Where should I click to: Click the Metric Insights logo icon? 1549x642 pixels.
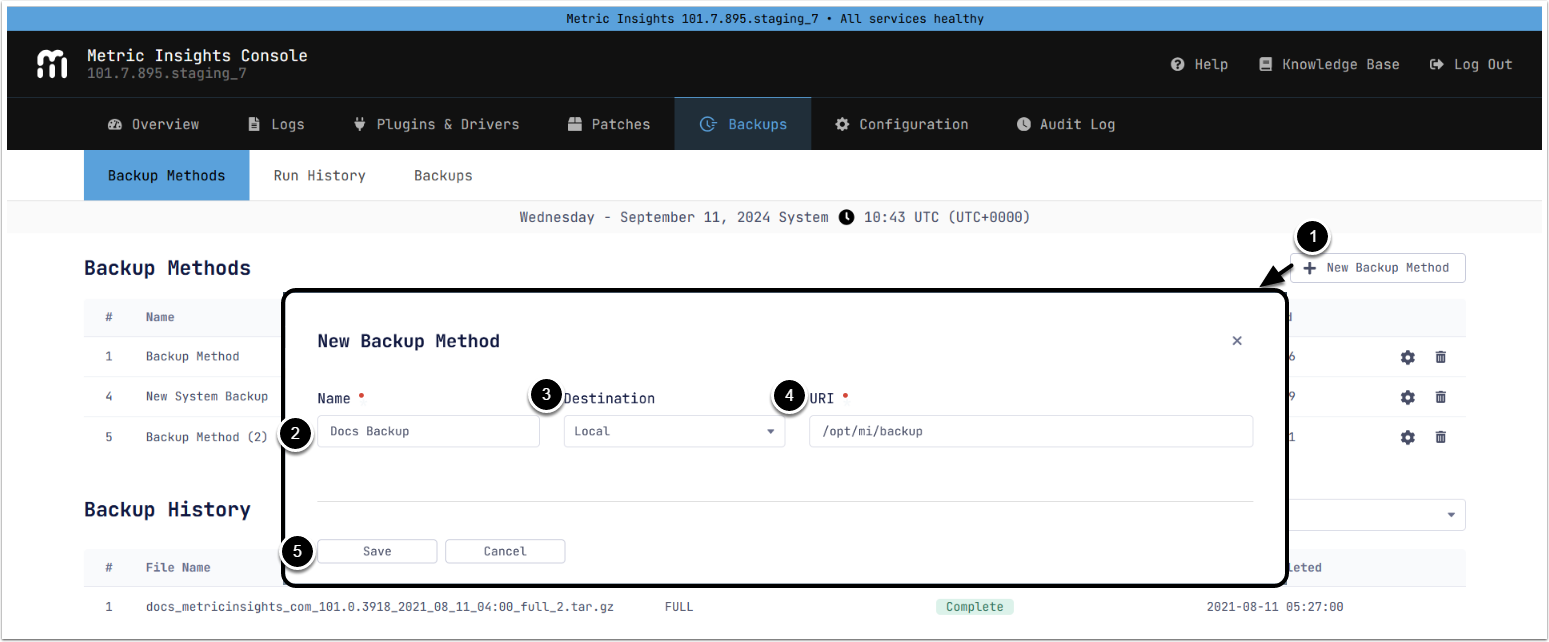[x=52, y=64]
